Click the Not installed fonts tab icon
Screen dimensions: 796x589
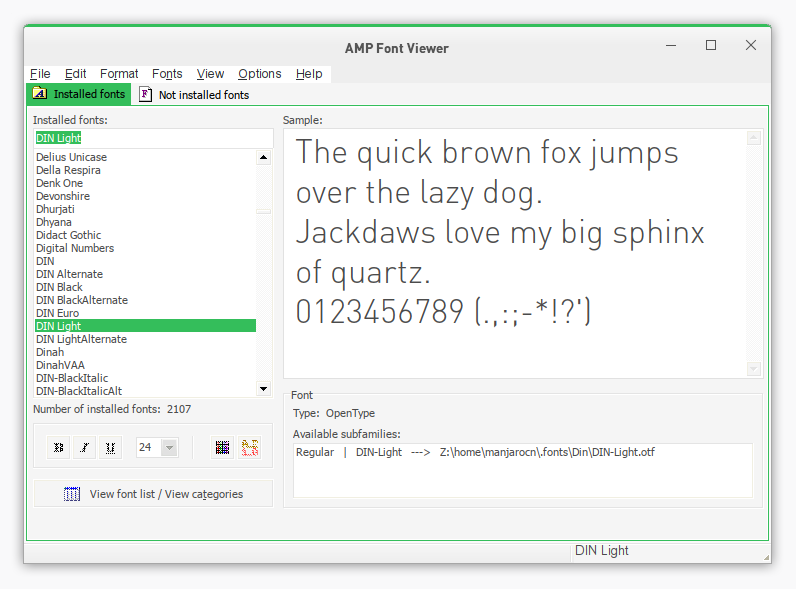click(x=145, y=94)
